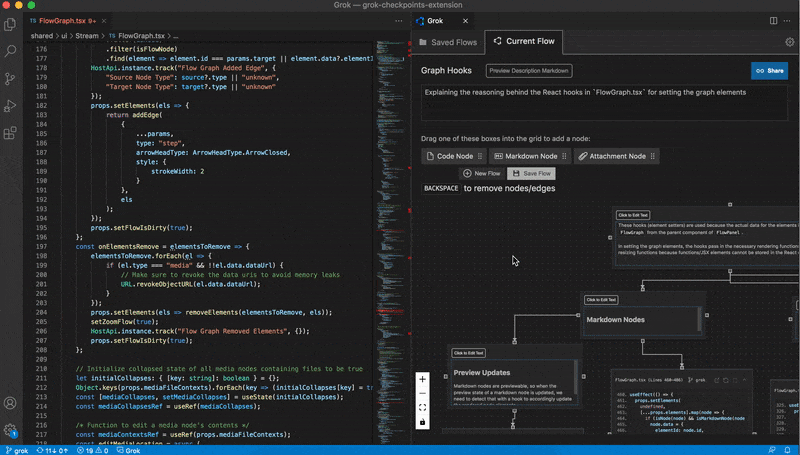Click Preview Description Markdown button
Image resolution: width=800 pixels, height=455 pixels.
point(529,71)
